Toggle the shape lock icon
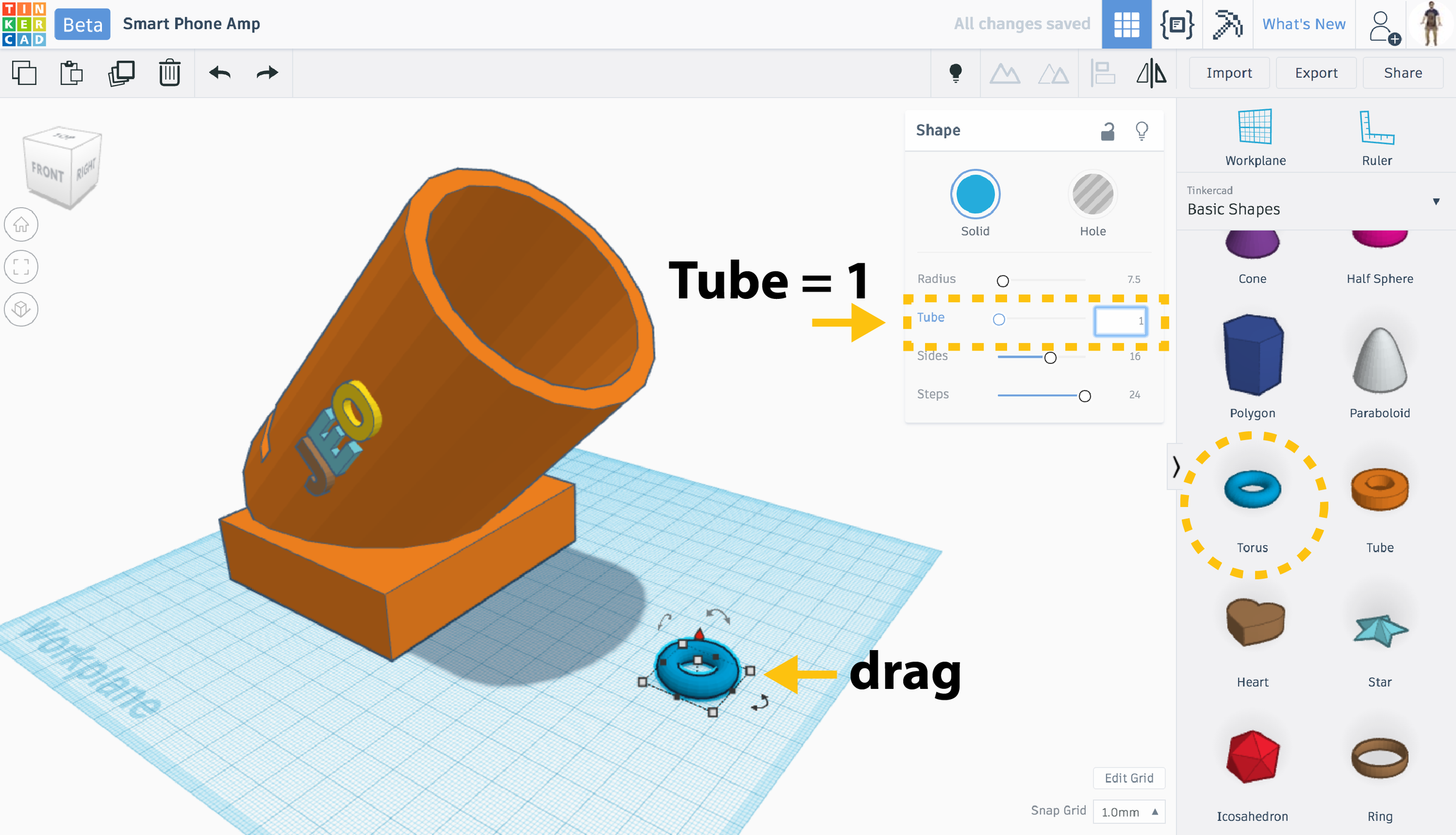 [1108, 130]
